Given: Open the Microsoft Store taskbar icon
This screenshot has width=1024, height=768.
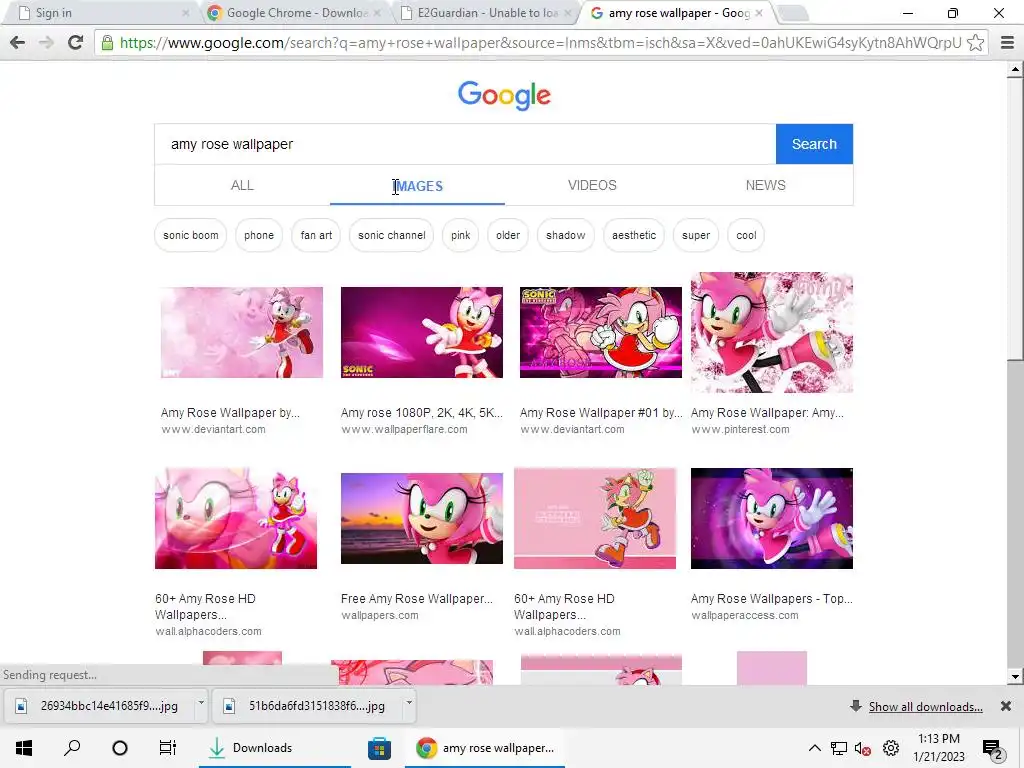Looking at the screenshot, I should click(379, 748).
